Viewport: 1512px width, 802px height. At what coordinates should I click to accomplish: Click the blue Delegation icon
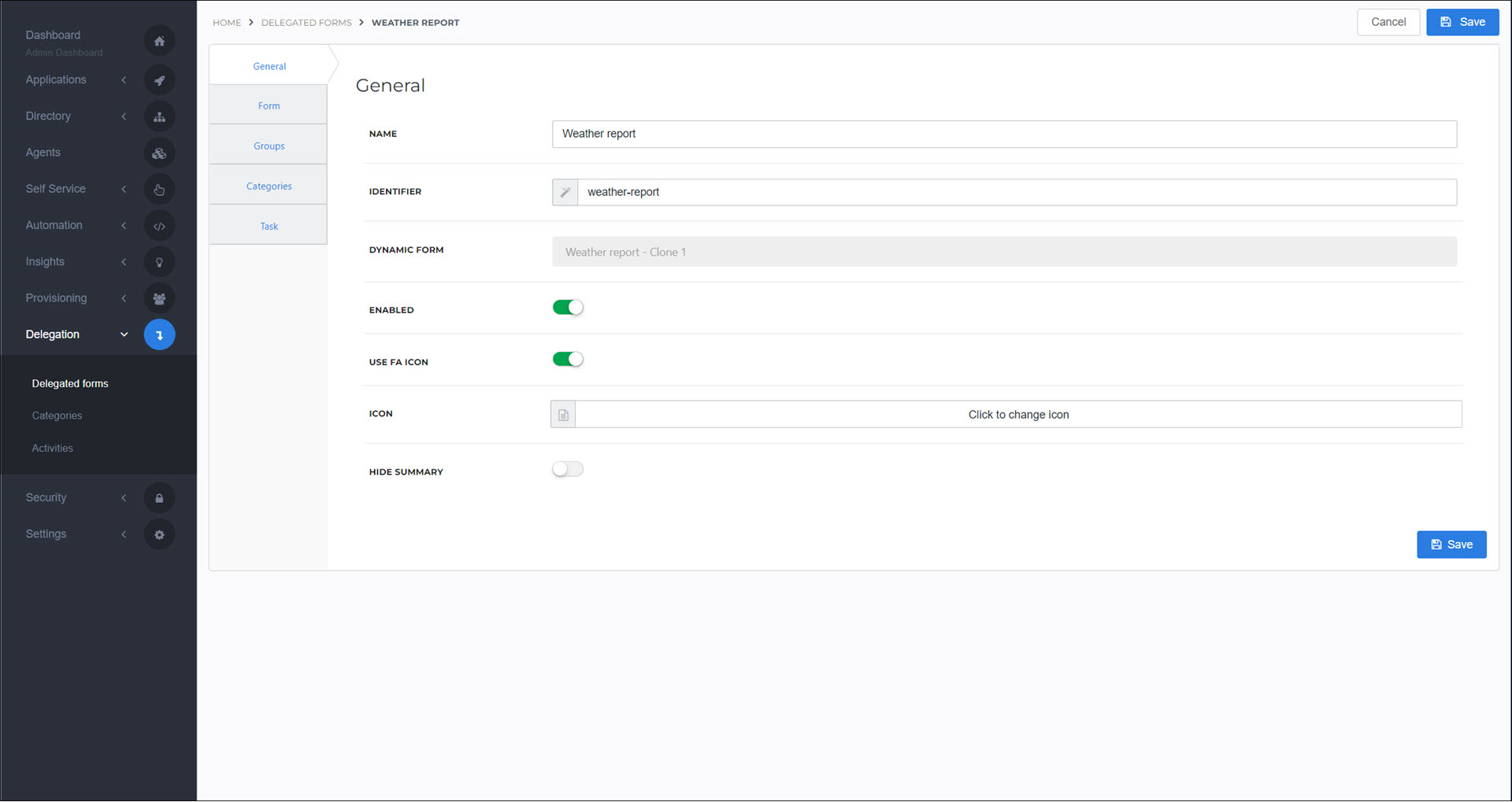[x=159, y=334]
